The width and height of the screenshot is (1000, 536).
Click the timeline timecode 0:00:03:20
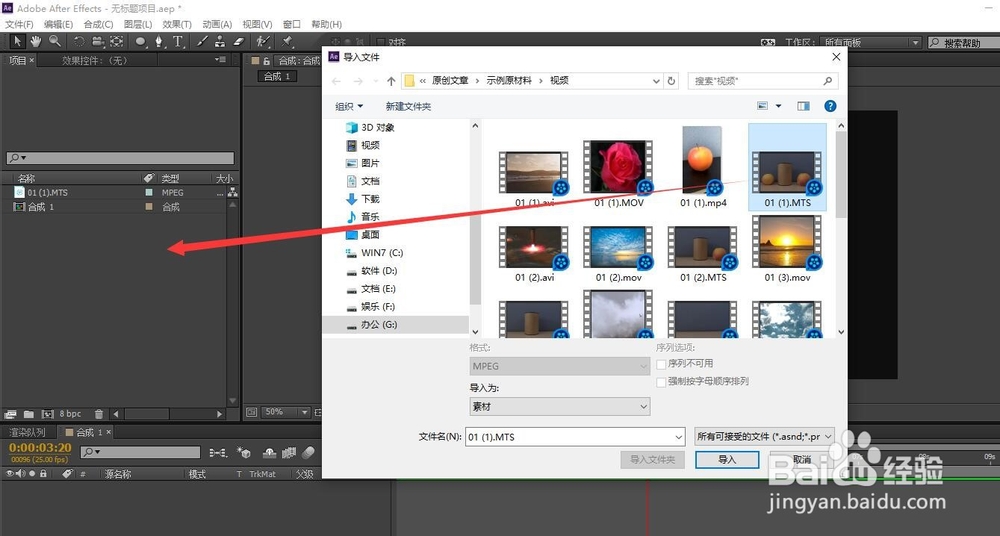click(40, 448)
